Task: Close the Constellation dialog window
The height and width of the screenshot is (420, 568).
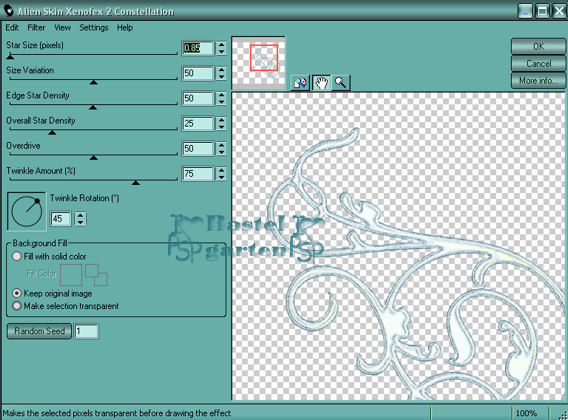Action: click(559, 11)
